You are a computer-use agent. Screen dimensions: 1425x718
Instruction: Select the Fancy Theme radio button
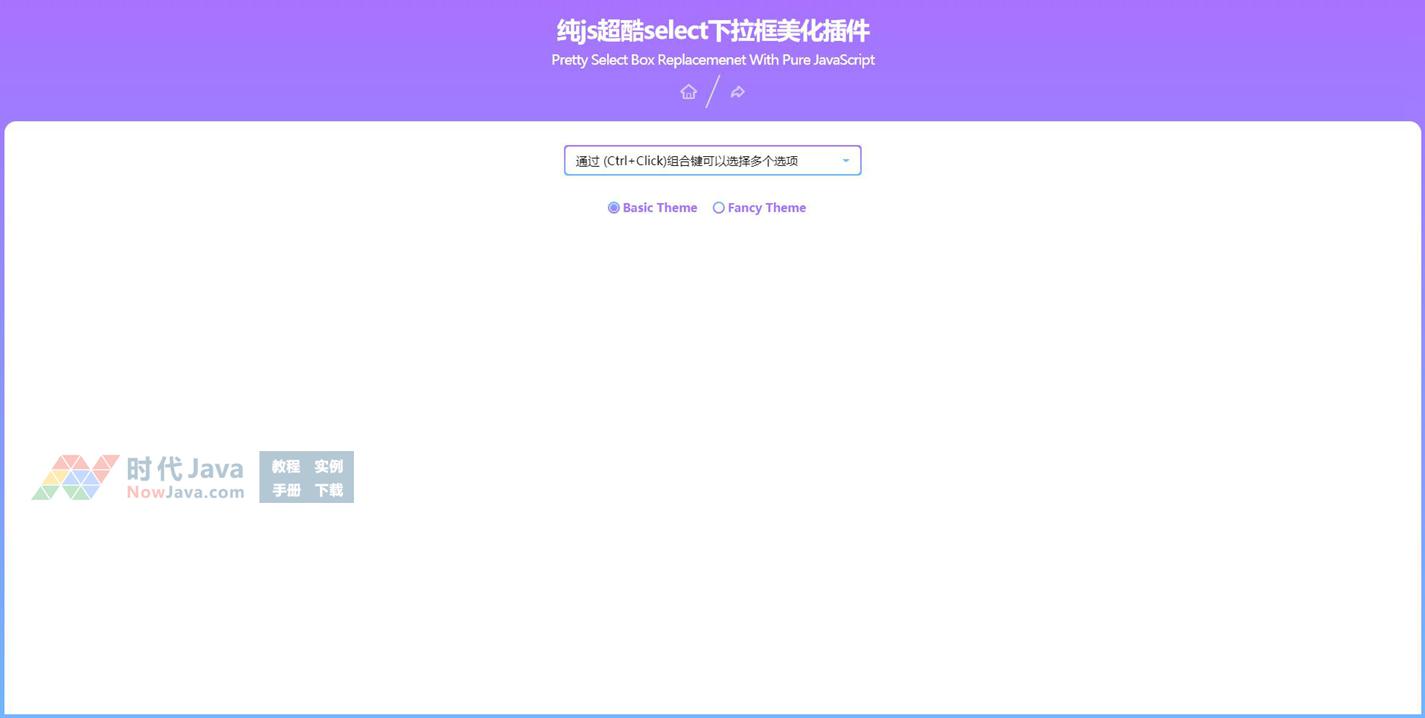pyautogui.click(x=718, y=208)
